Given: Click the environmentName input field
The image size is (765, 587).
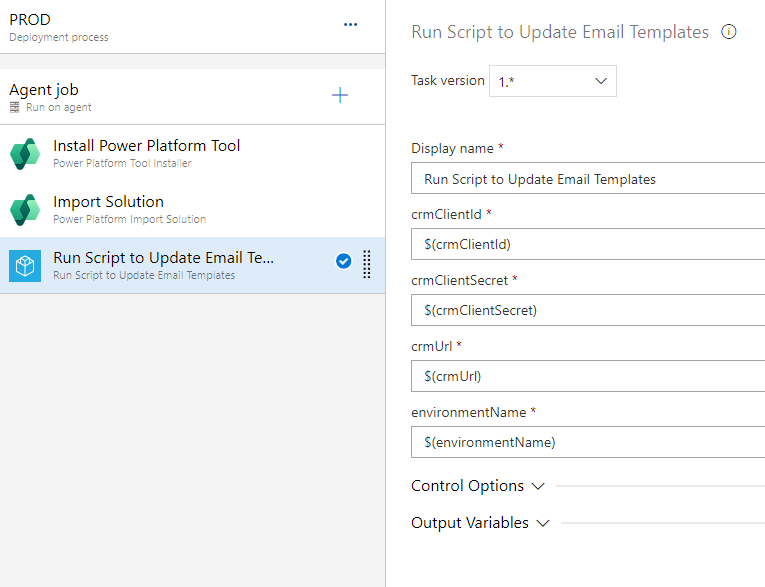Looking at the screenshot, I should [x=588, y=441].
